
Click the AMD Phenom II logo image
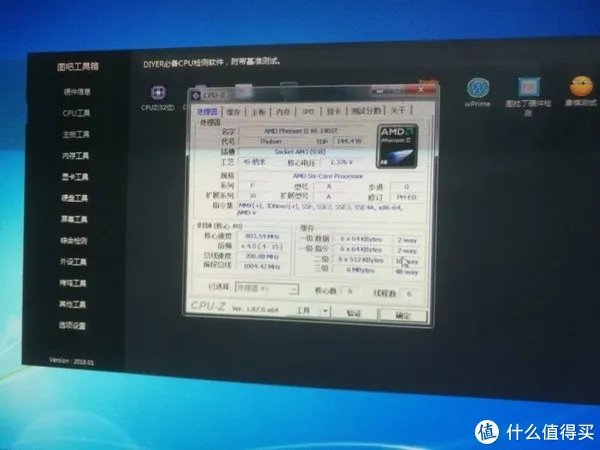397,146
